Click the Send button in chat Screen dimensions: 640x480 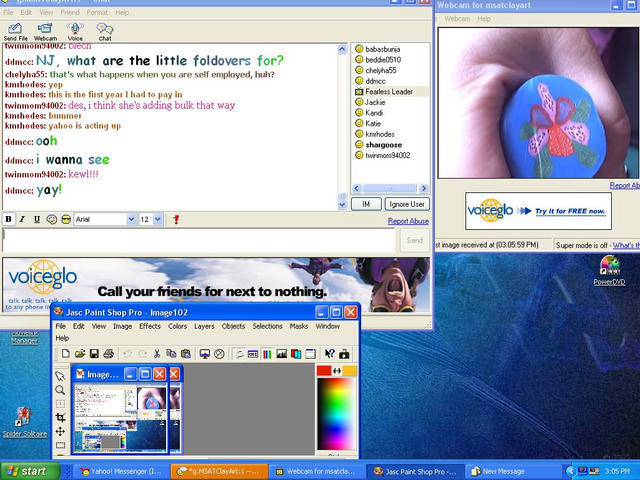(x=415, y=240)
